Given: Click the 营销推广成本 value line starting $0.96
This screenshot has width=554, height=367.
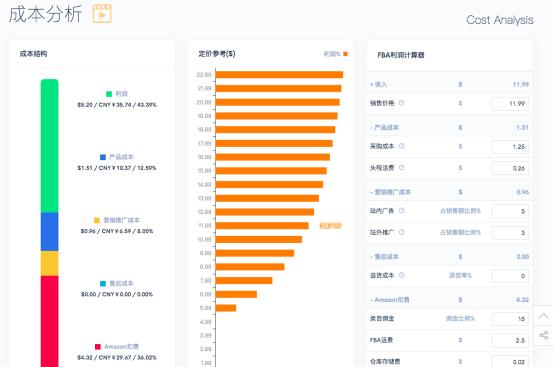Looking at the screenshot, I should coord(117,231).
